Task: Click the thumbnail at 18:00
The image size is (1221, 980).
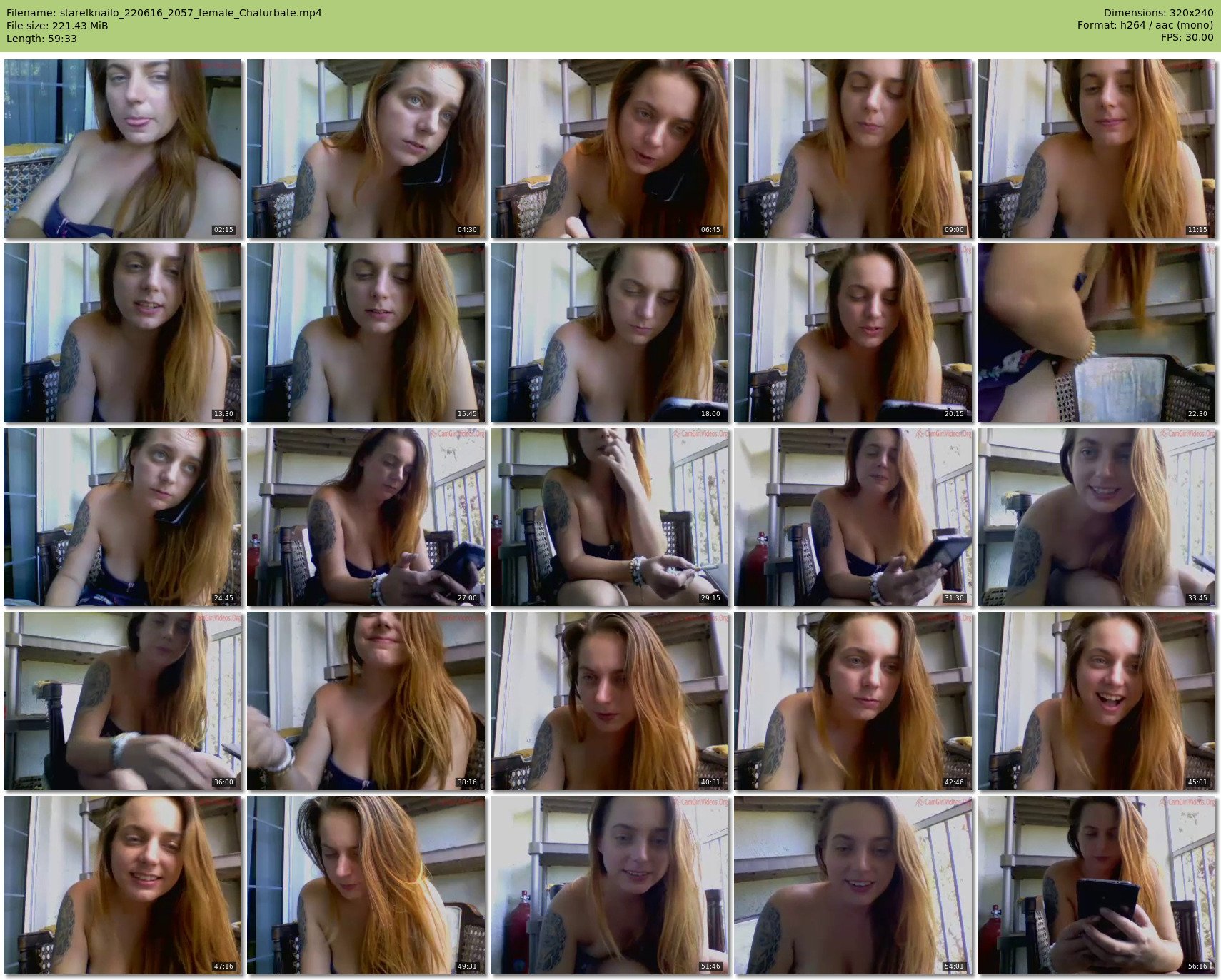Action: tap(610, 333)
